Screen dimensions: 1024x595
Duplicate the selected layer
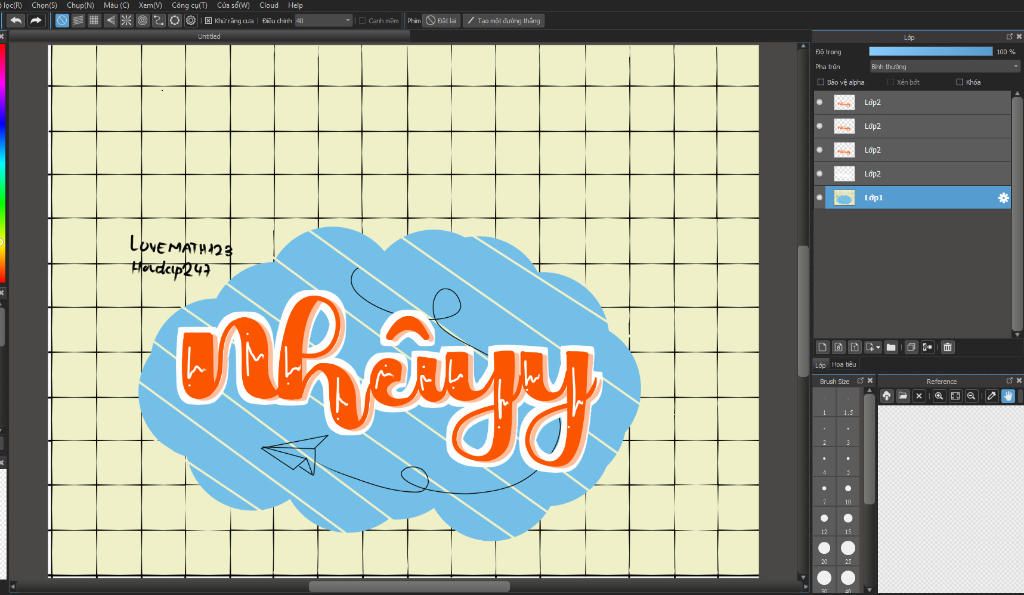click(x=911, y=347)
